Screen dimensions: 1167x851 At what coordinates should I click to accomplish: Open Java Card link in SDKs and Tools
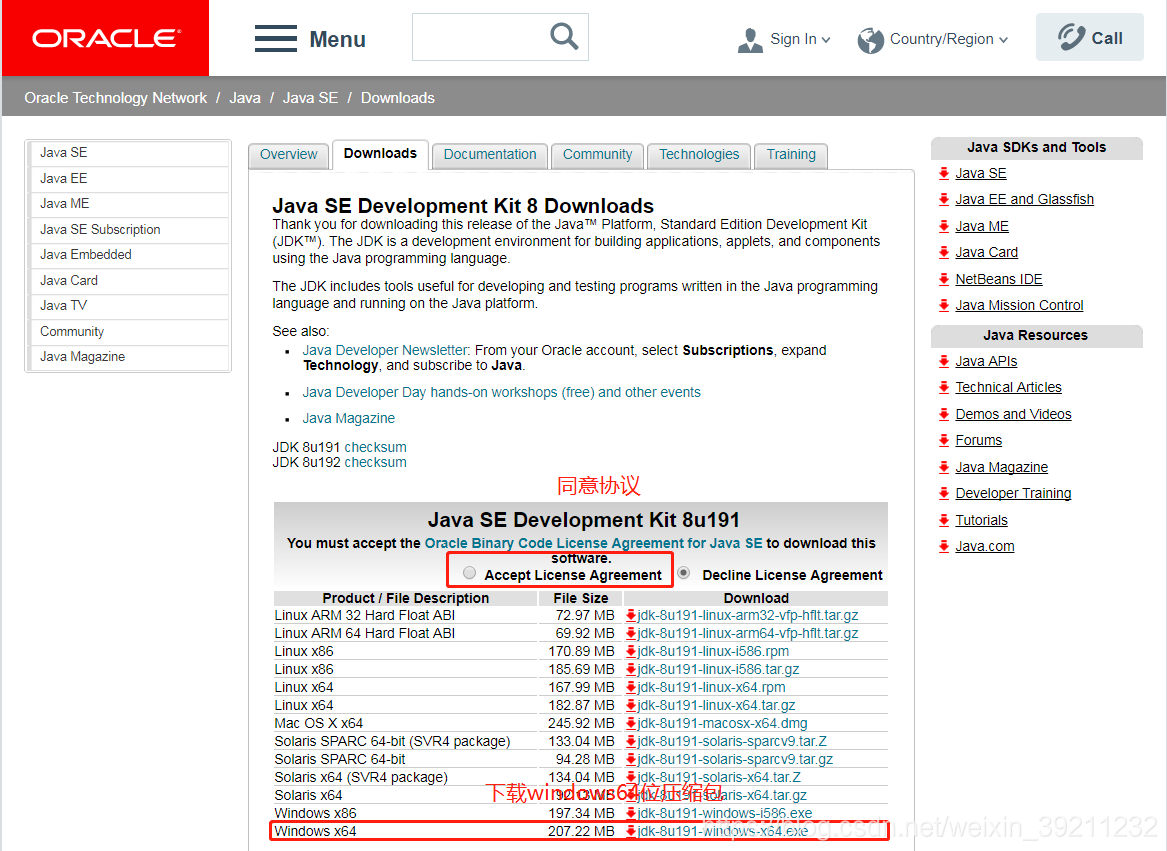click(x=986, y=252)
